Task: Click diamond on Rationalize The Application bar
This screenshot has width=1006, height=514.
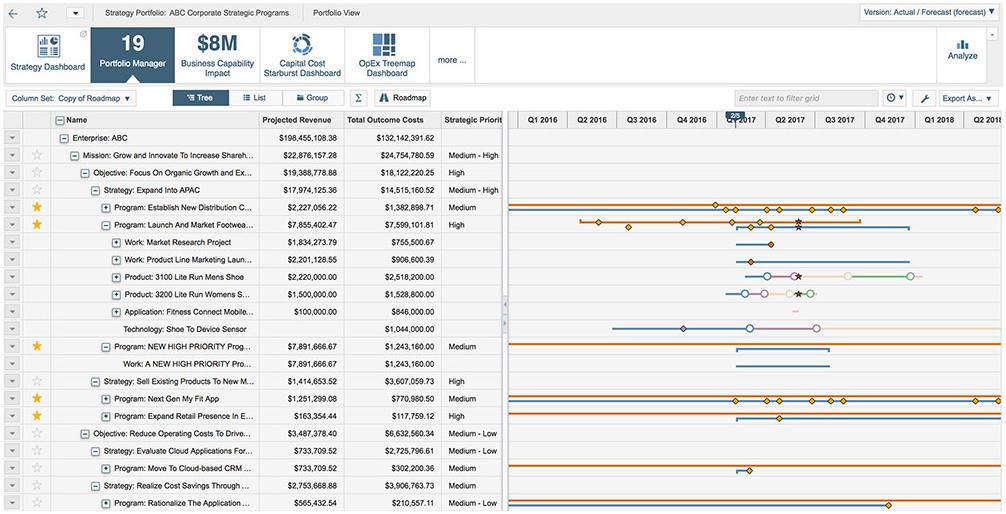Action: [888, 506]
